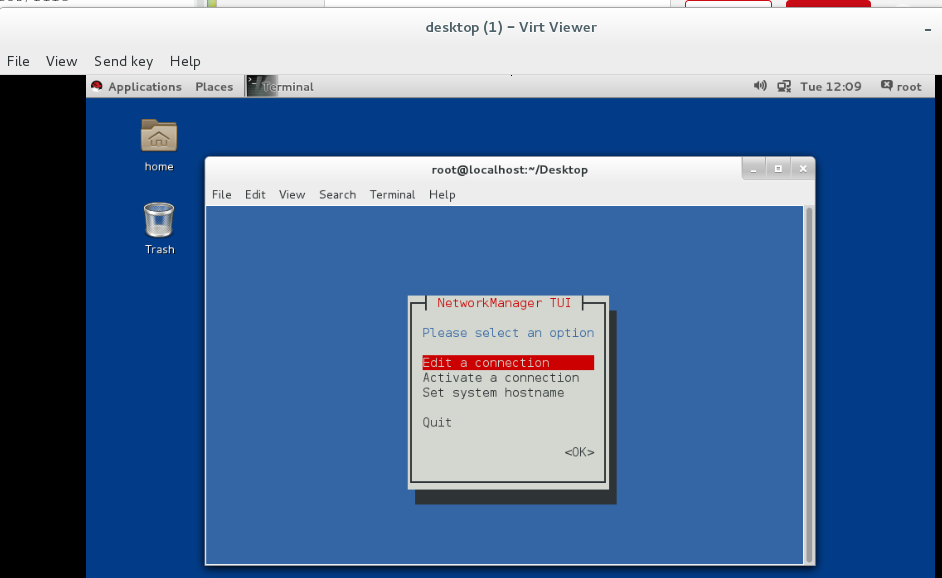Open the Applications menu
Screen dimensions: 942x578
point(145,86)
